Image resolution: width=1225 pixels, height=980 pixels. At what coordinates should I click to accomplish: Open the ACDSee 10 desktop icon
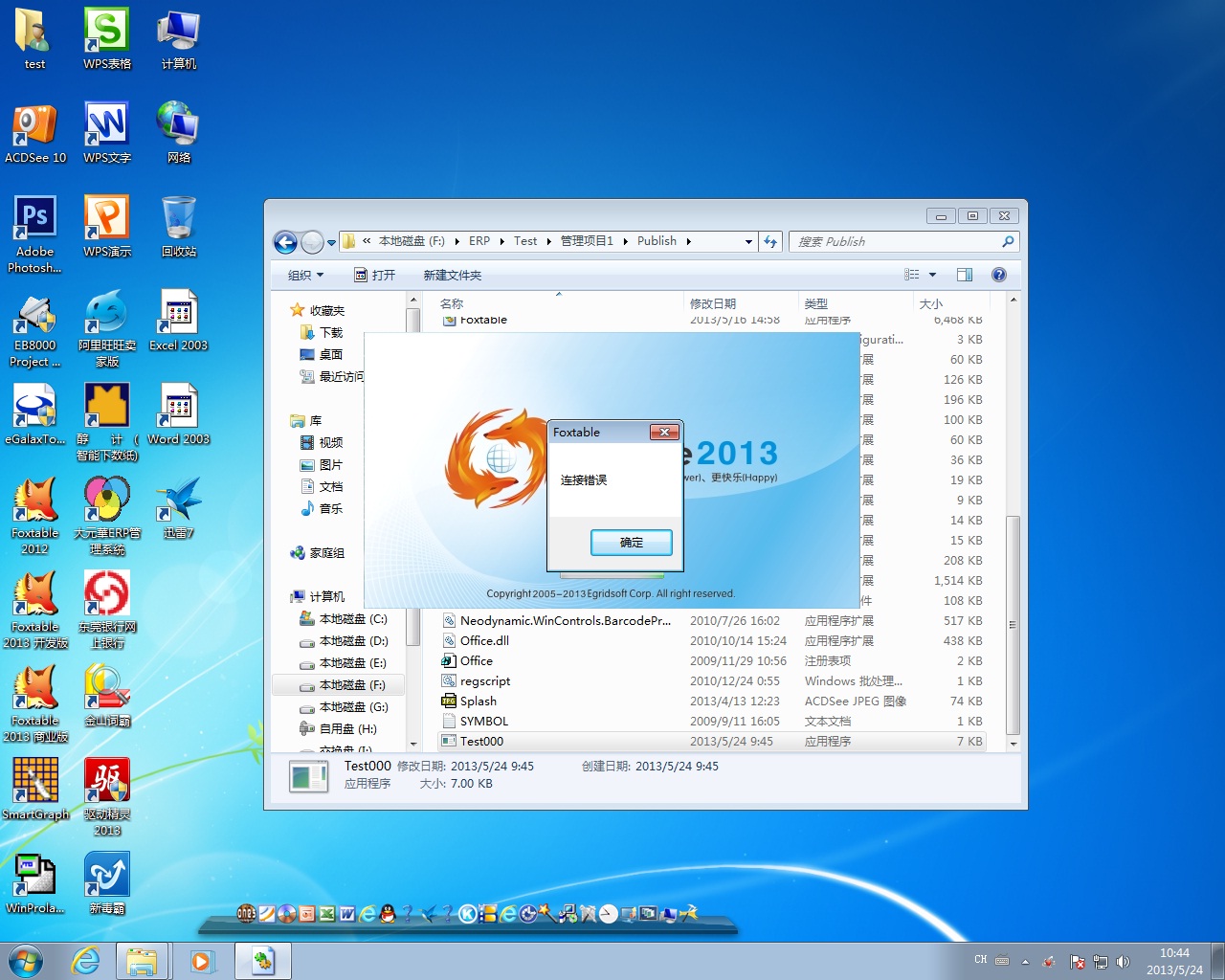coord(34,126)
